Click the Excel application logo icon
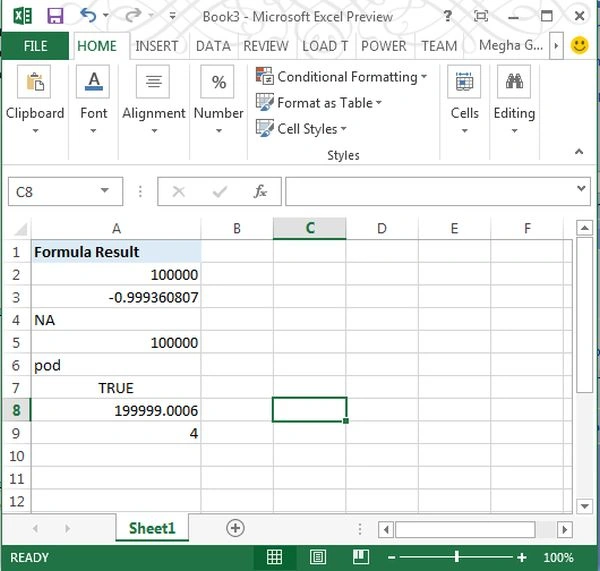The height and width of the screenshot is (571, 600). click(23, 16)
